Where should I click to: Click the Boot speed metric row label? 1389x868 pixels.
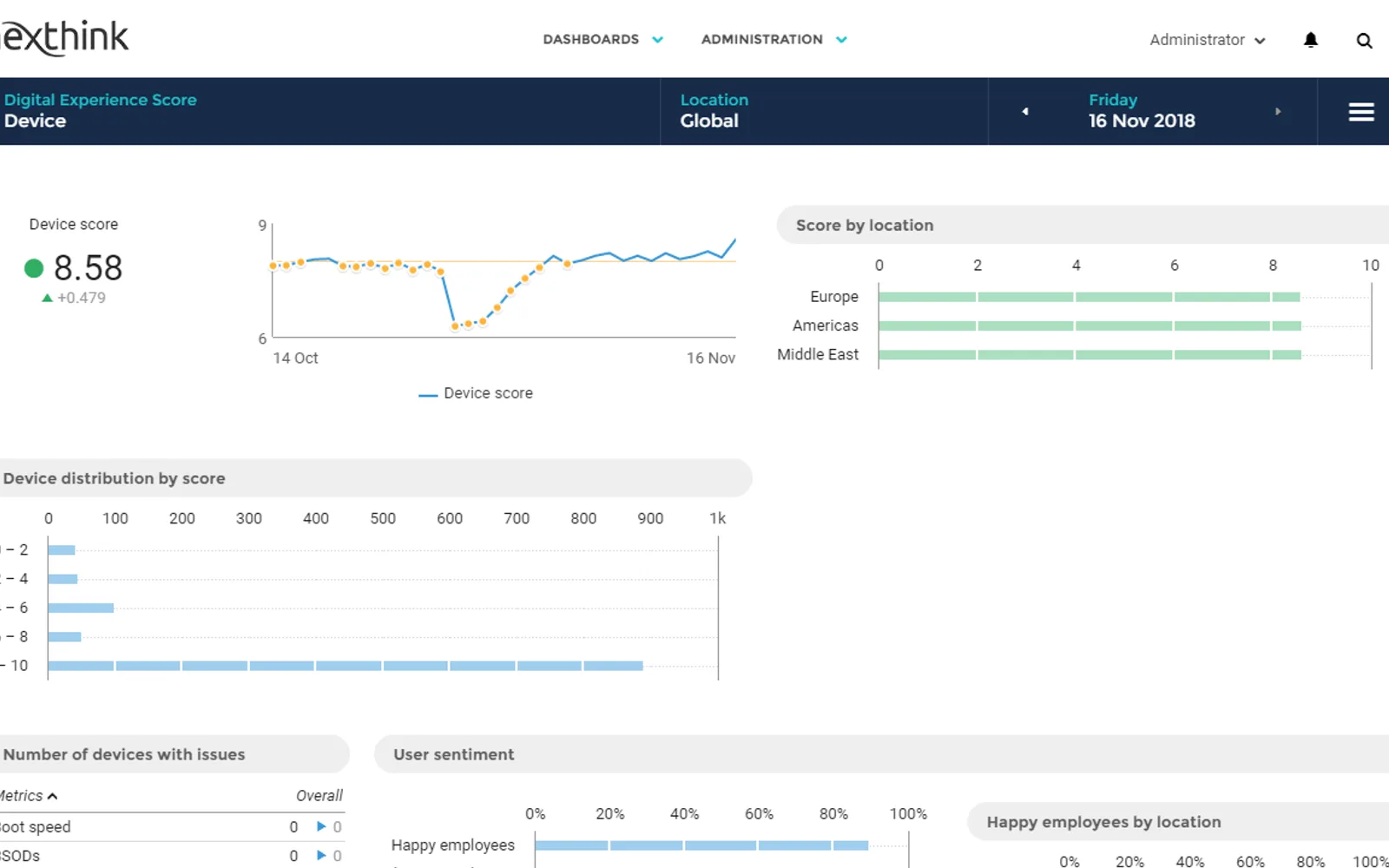coord(35,827)
